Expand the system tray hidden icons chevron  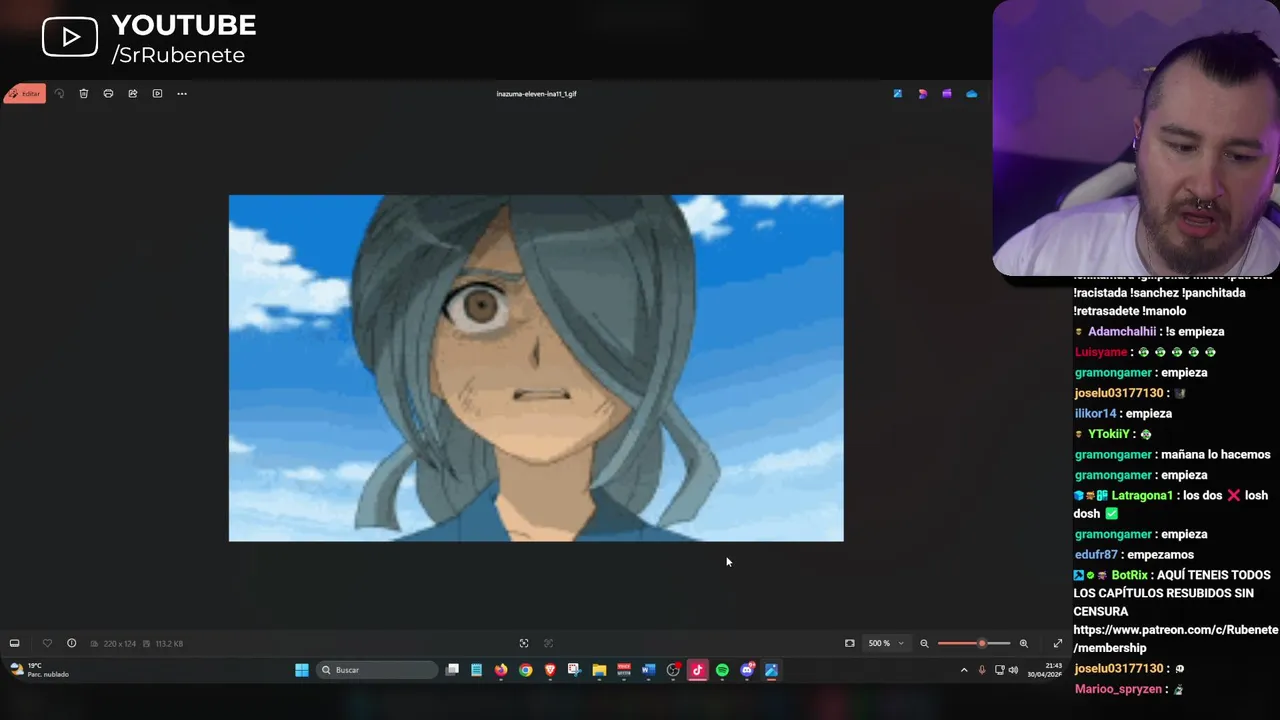point(964,670)
